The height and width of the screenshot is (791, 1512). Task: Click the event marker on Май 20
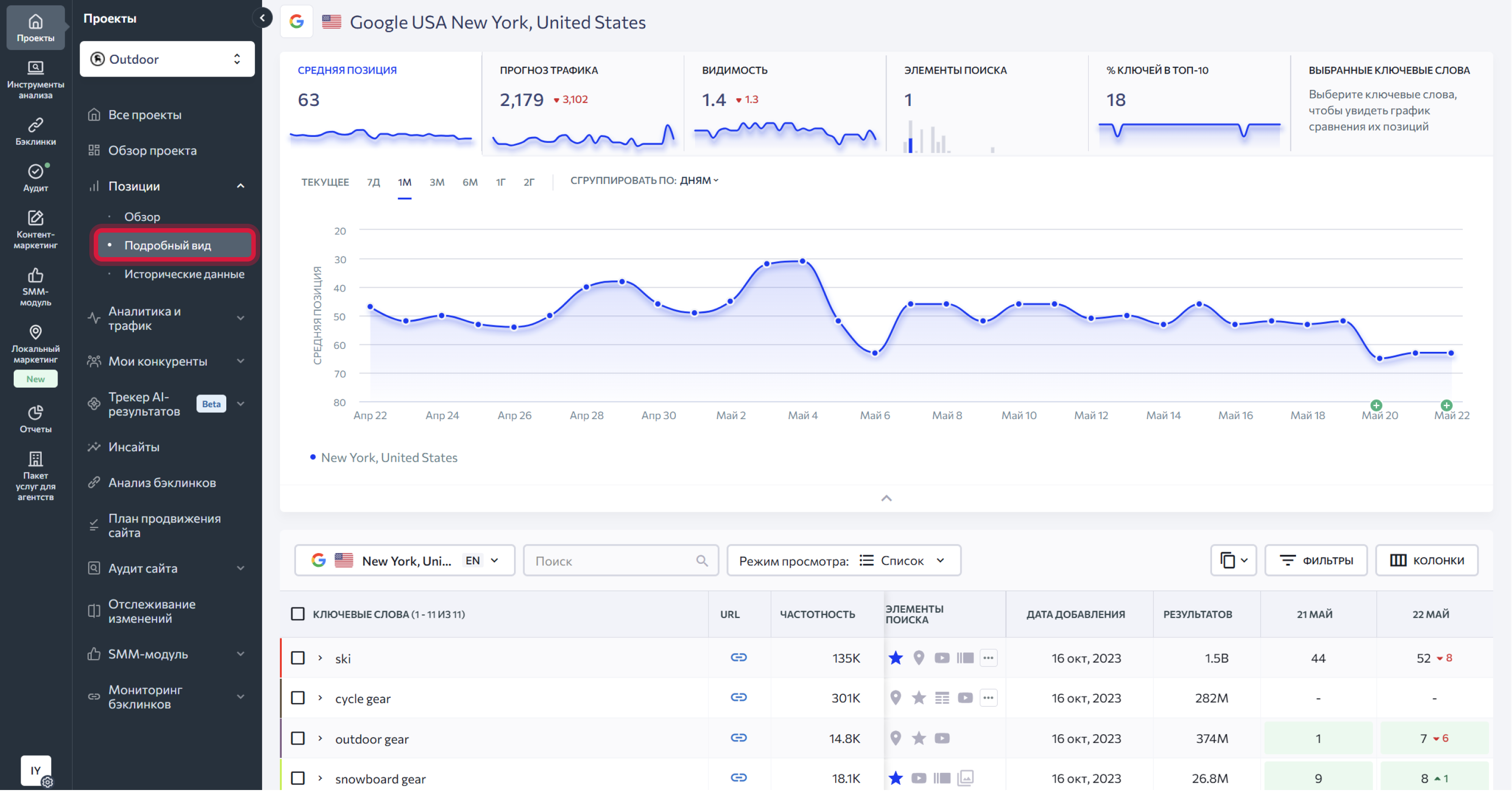click(1376, 405)
